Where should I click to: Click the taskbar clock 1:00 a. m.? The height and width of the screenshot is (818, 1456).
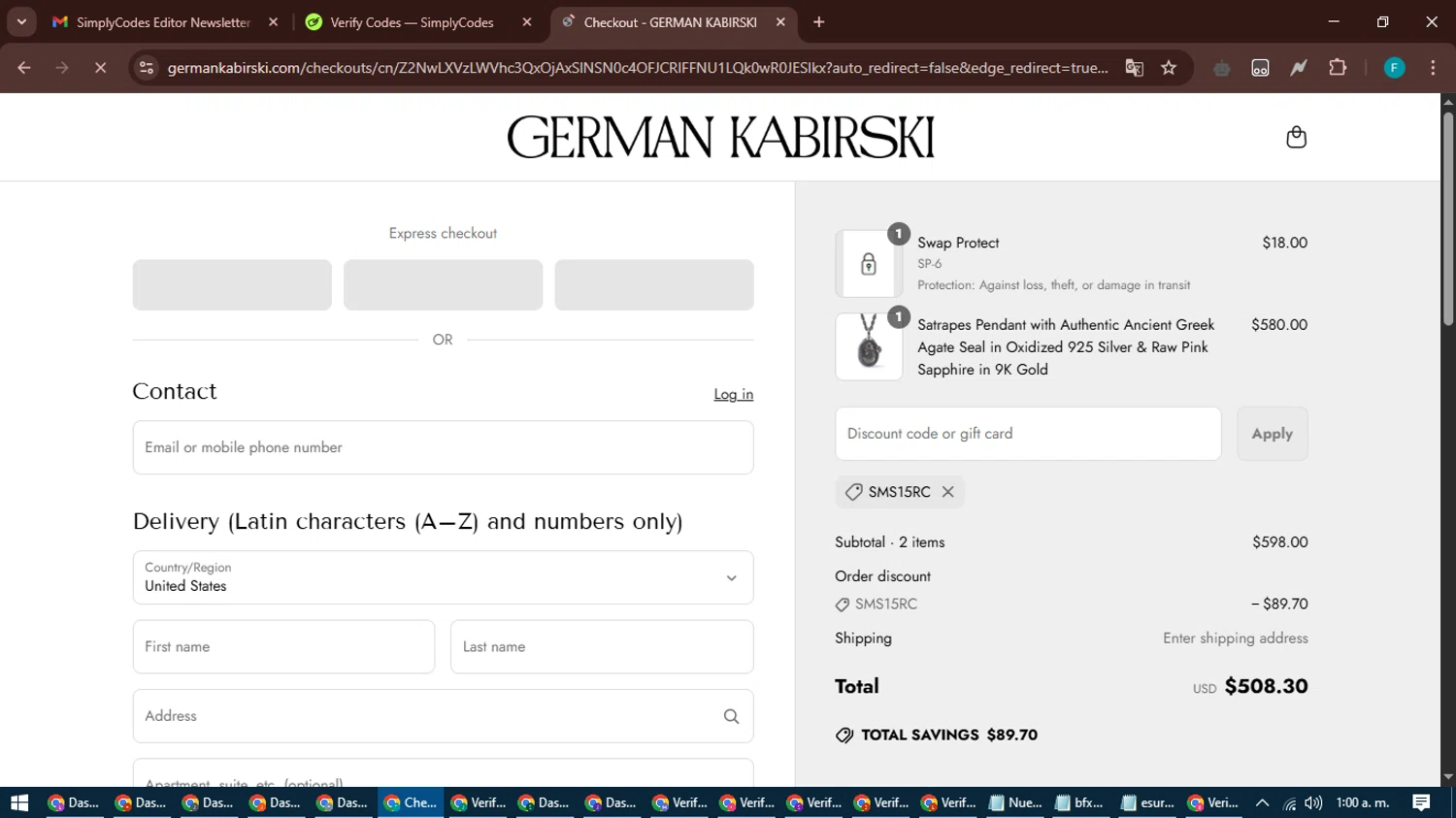point(1363,802)
